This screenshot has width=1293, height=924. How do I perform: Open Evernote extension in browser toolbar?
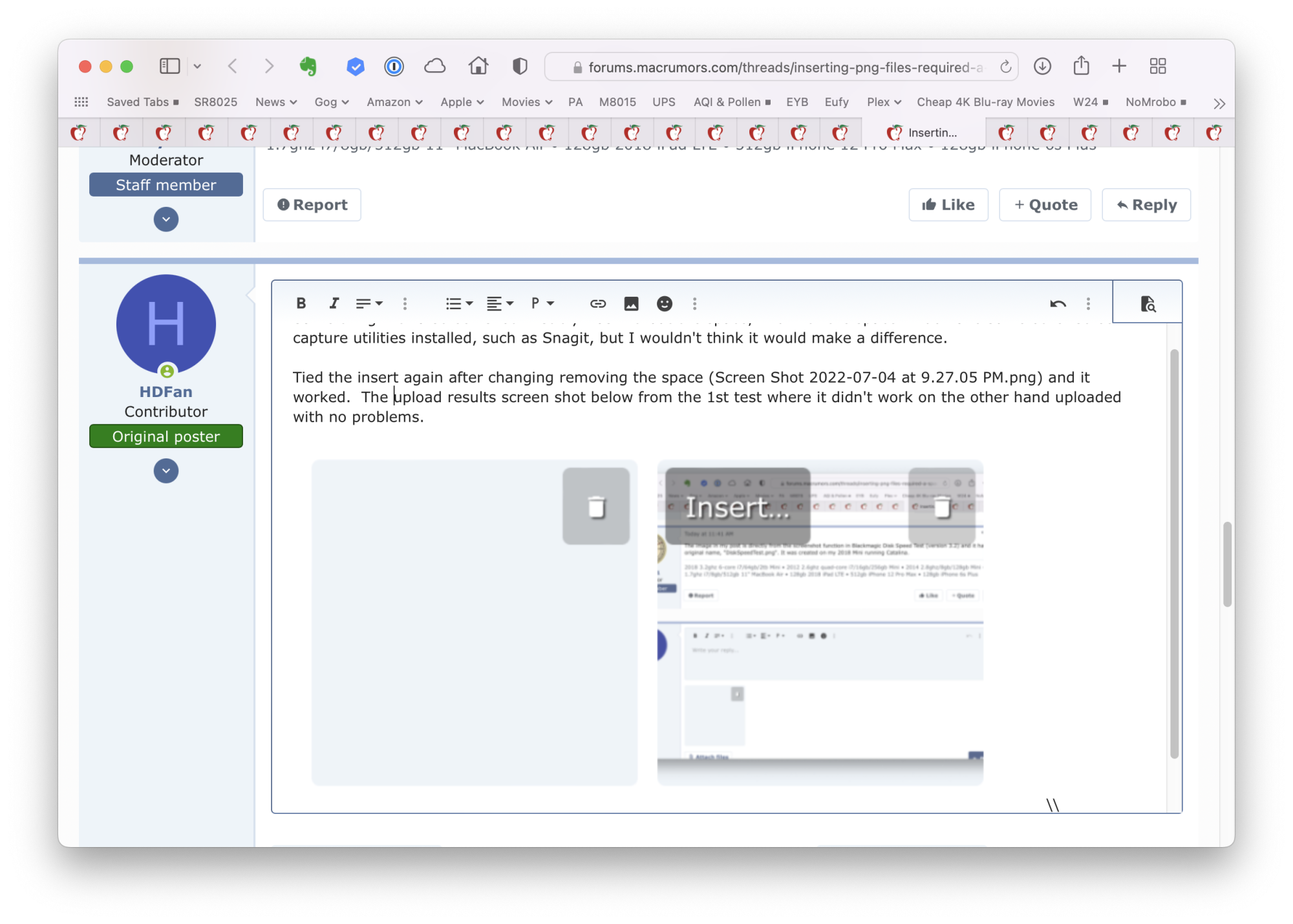pos(308,66)
